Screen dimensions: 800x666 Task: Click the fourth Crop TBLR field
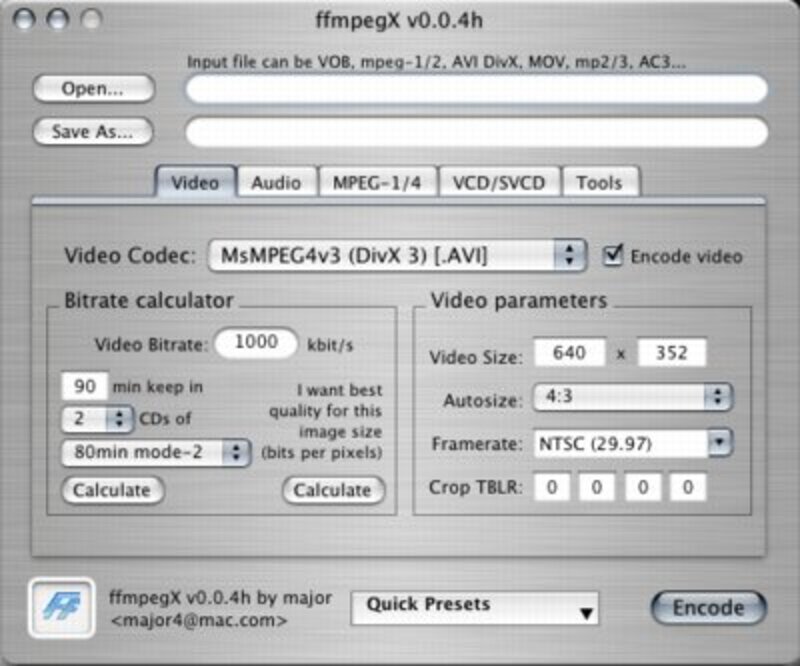tap(688, 487)
